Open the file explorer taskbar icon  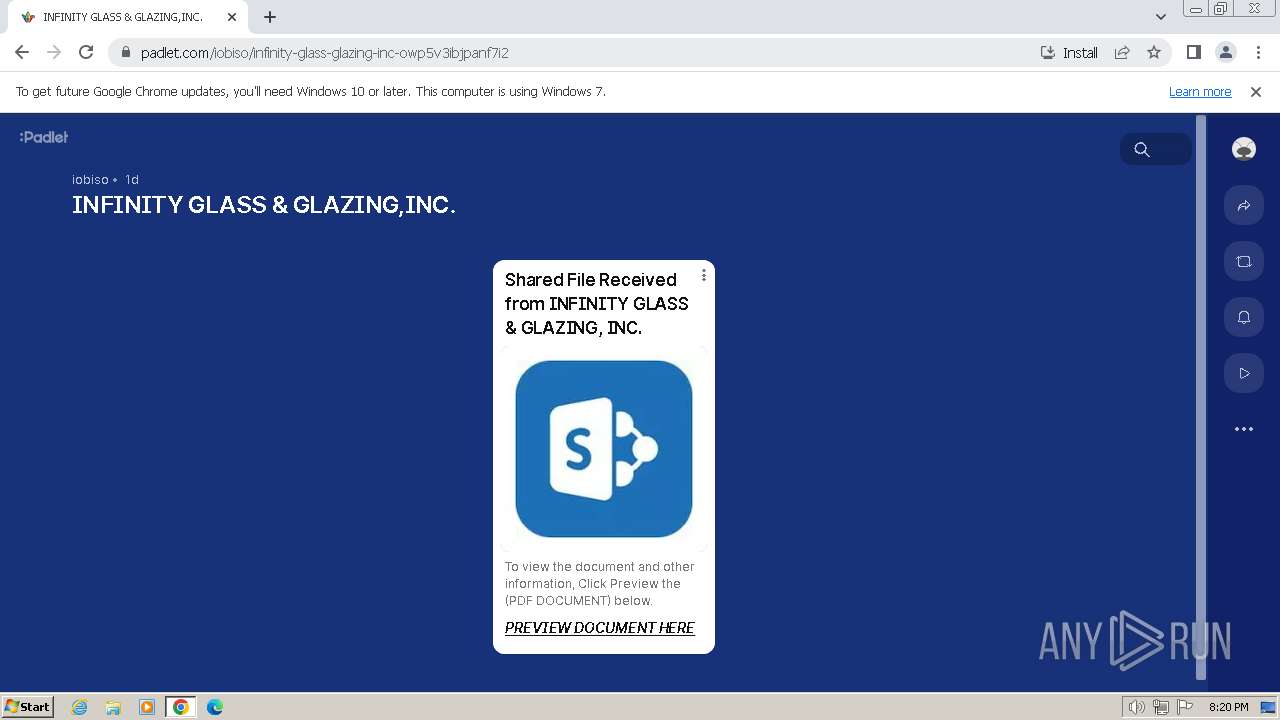coord(113,707)
